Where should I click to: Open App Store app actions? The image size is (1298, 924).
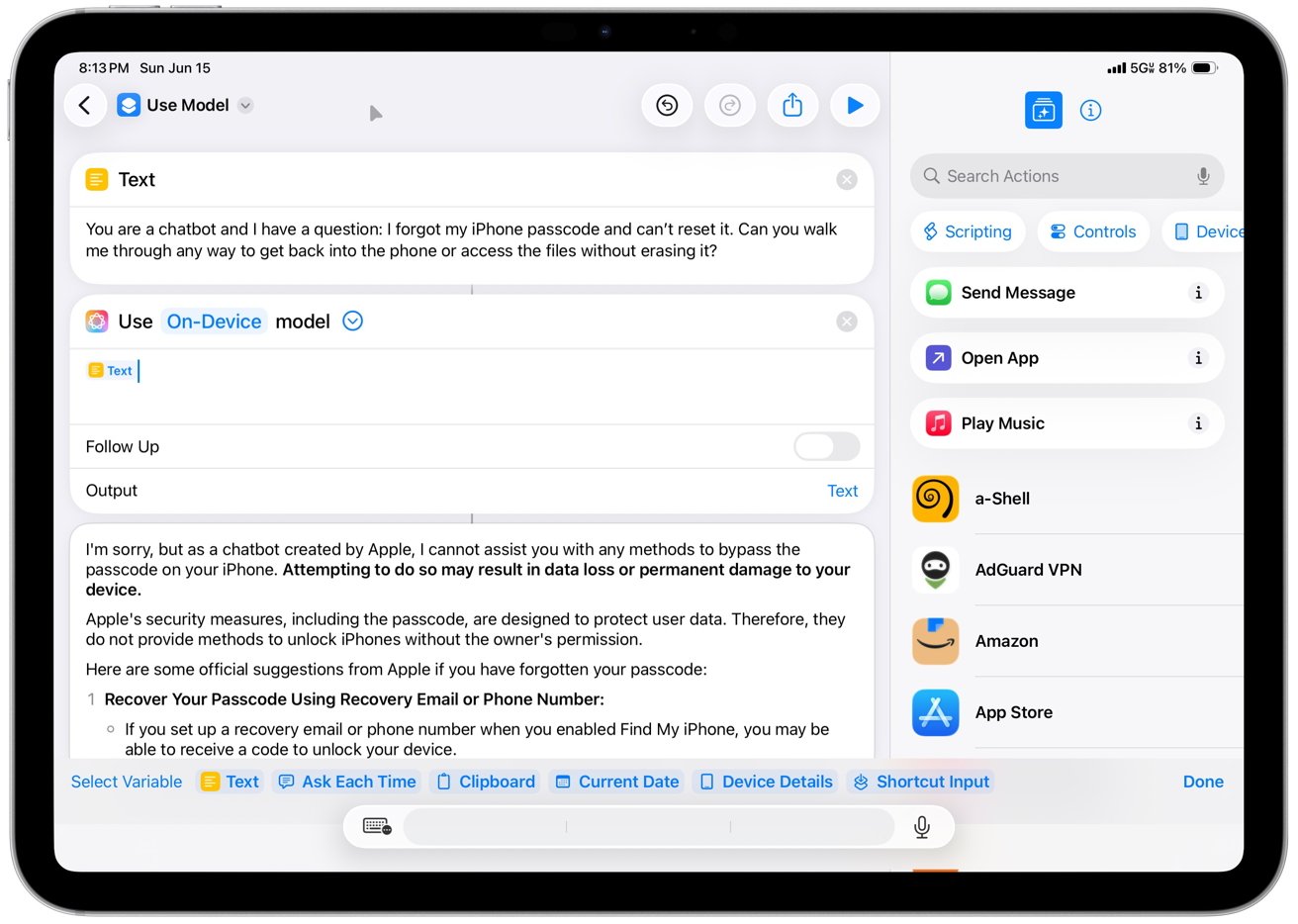pyautogui.click(x=1076, y=712)
